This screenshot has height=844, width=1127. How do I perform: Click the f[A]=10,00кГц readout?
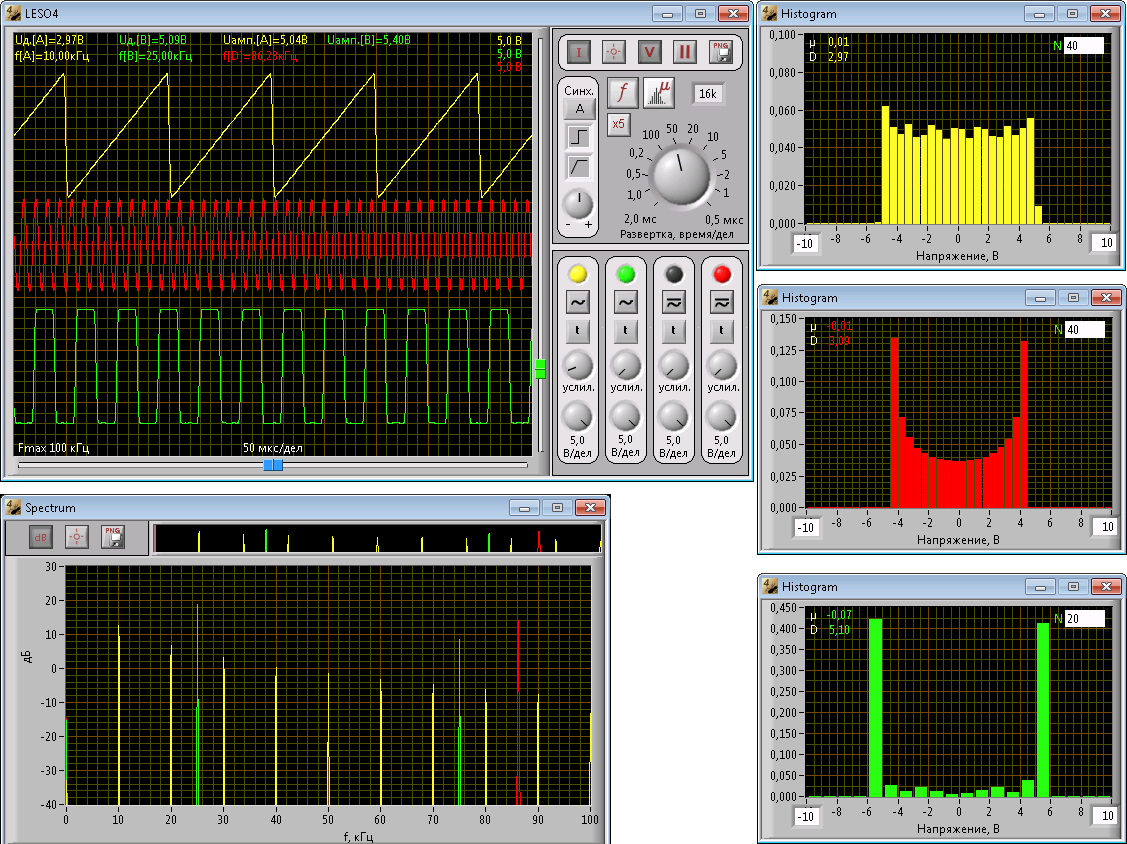point(52,55)
